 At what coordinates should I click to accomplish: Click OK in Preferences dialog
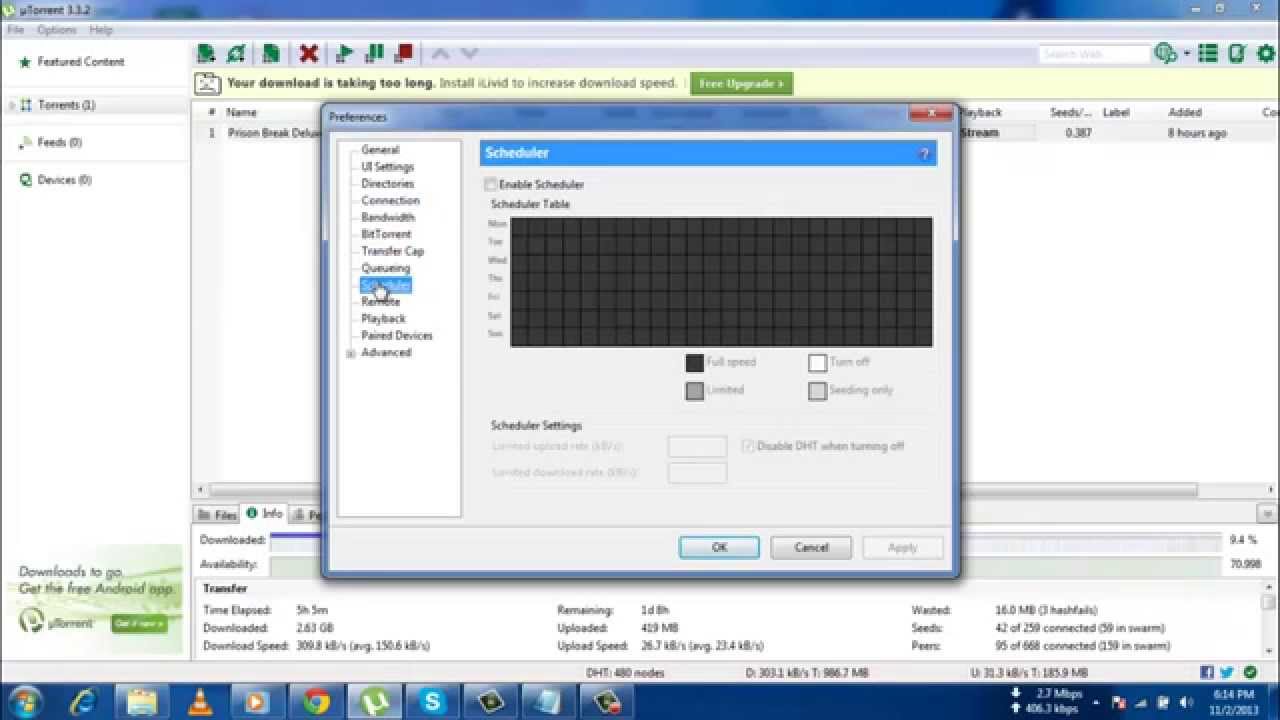pyautogui.click(x=719, y=547)
